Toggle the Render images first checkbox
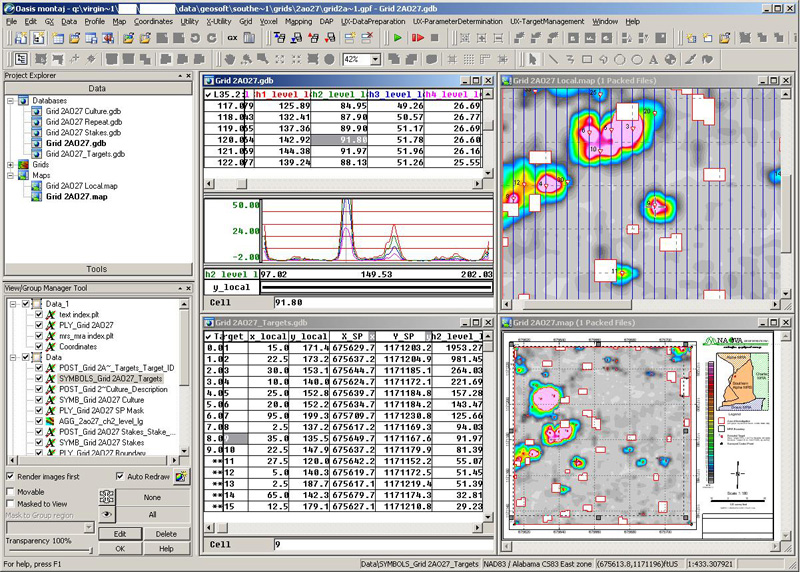 click(10, 477)
